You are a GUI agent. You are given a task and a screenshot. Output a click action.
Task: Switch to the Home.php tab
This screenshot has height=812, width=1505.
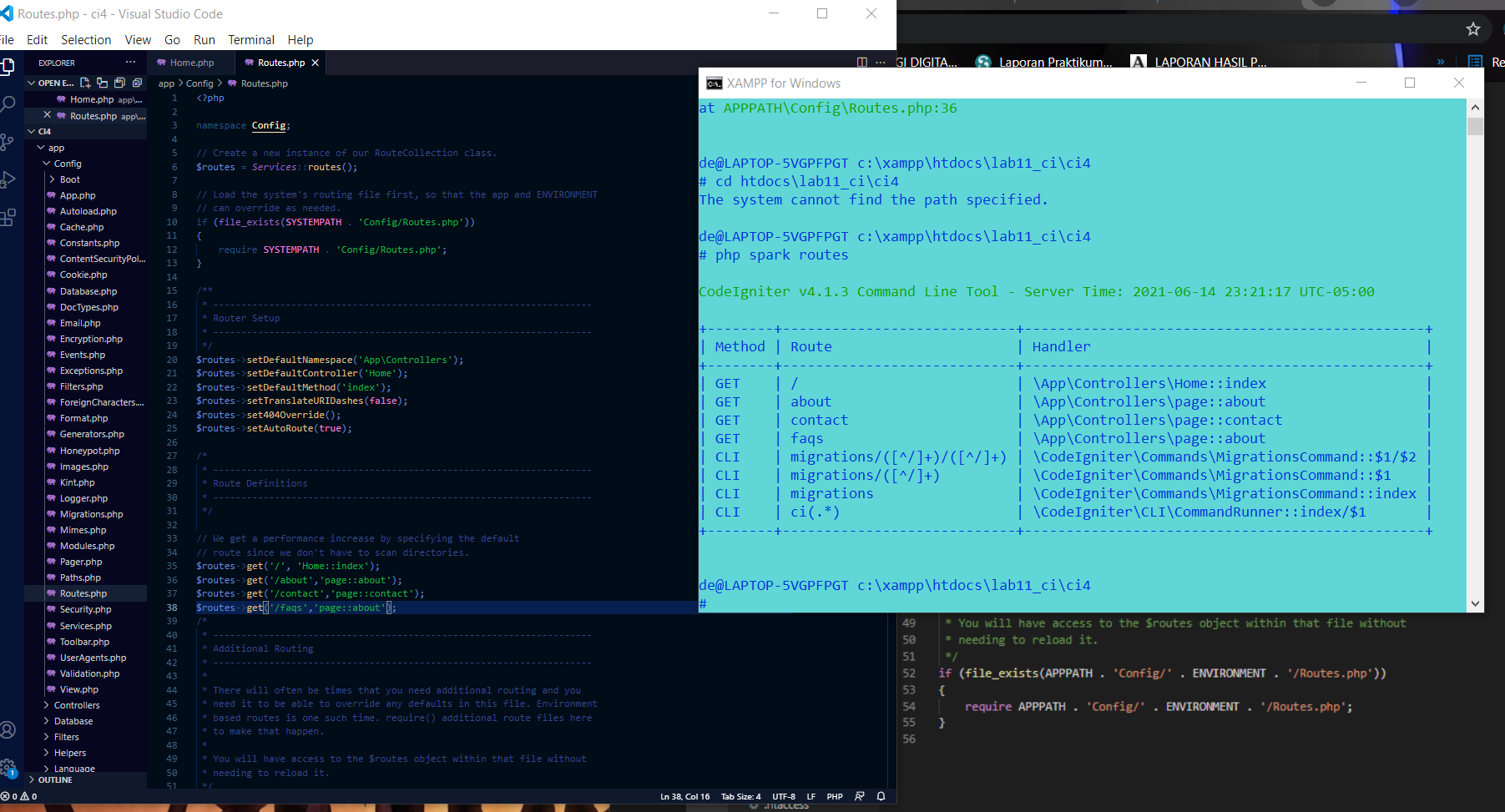pyautogui.click(x=190, y=62)
